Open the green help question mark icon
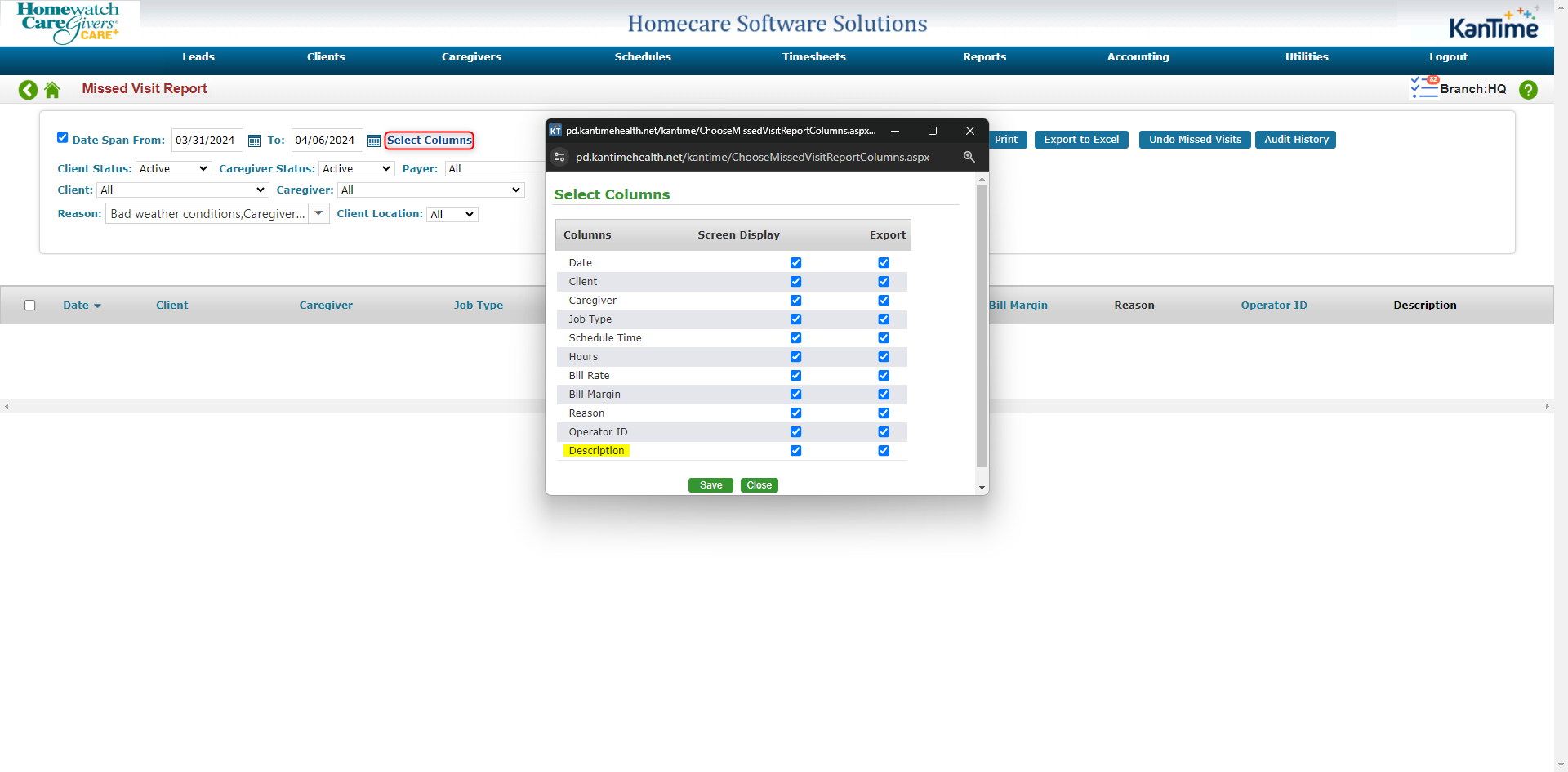The height and width of the screenshot is (772, 1568). tap(1528, 90)
